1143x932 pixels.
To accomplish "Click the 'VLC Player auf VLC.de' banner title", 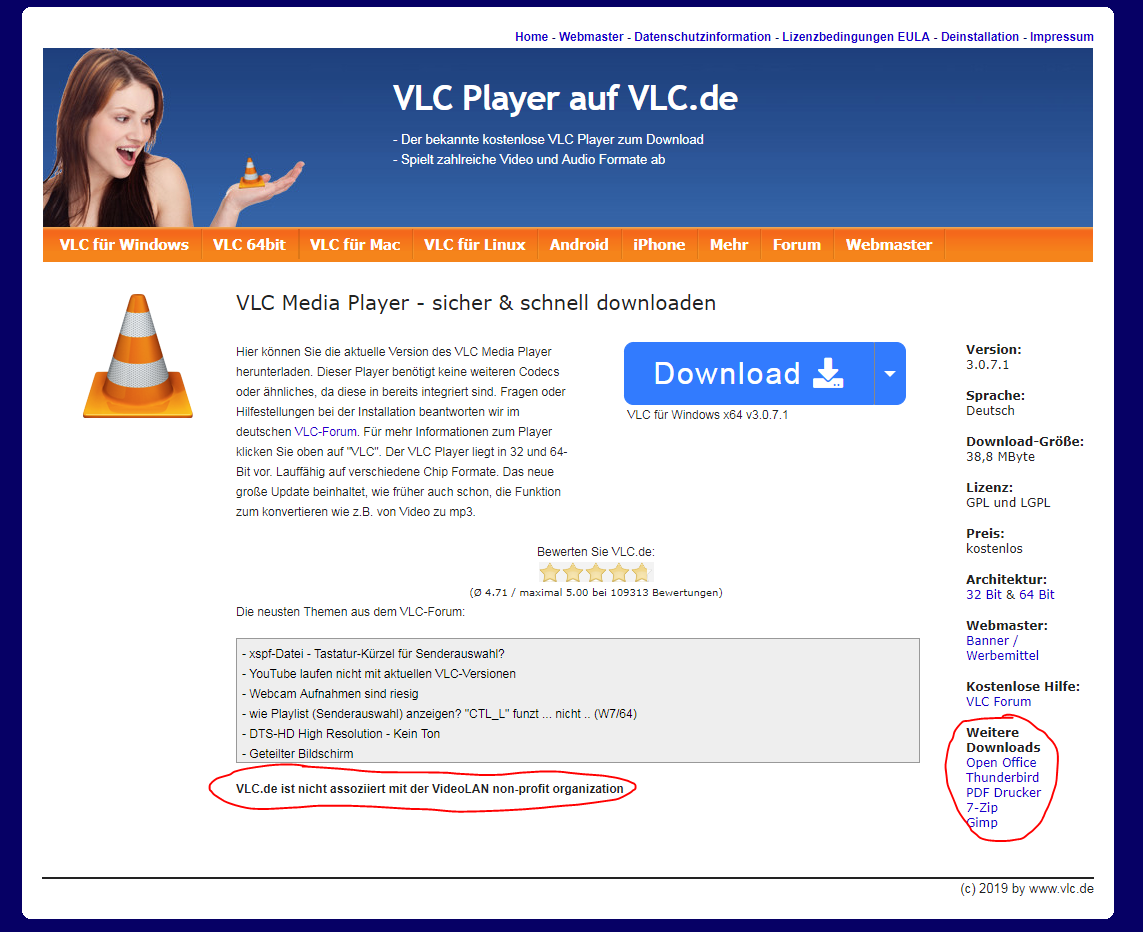I will (565, 98).
